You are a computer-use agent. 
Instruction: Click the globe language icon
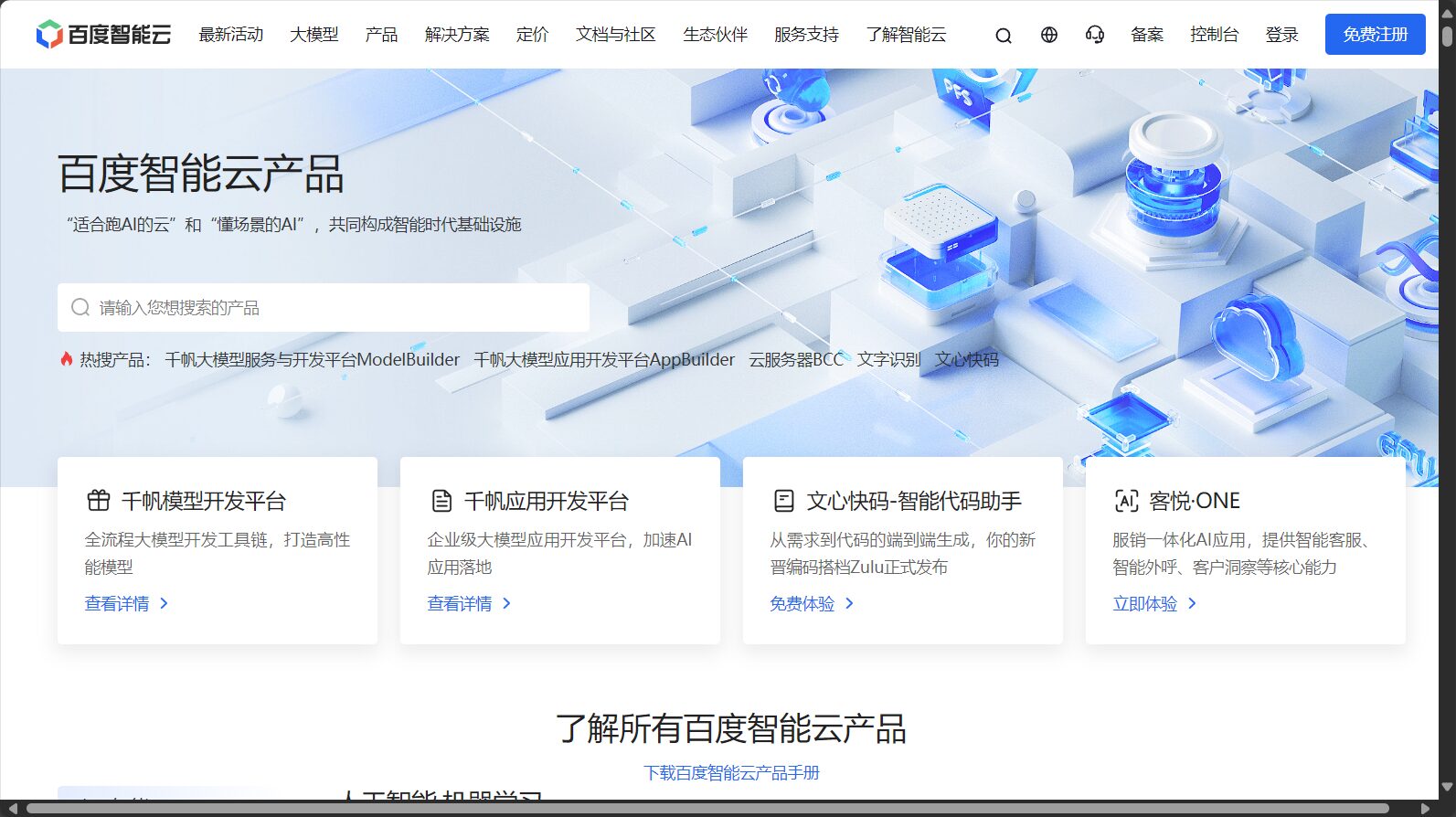[x=1049, y=35]
